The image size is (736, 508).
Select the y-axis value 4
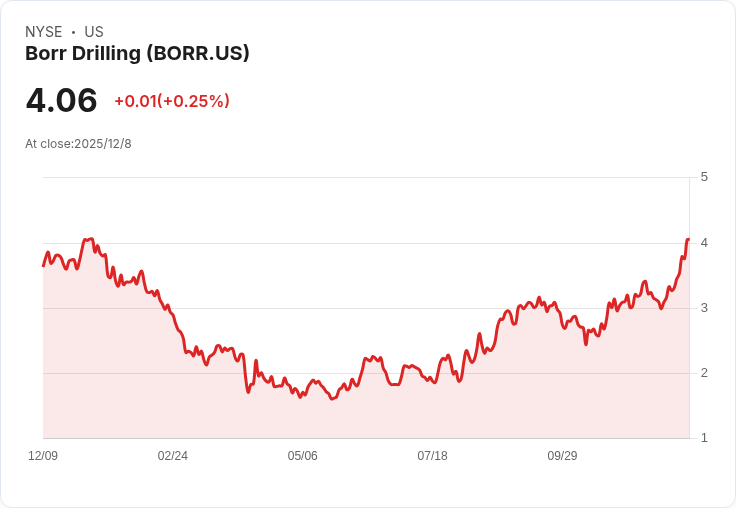(x=704, y=243)
